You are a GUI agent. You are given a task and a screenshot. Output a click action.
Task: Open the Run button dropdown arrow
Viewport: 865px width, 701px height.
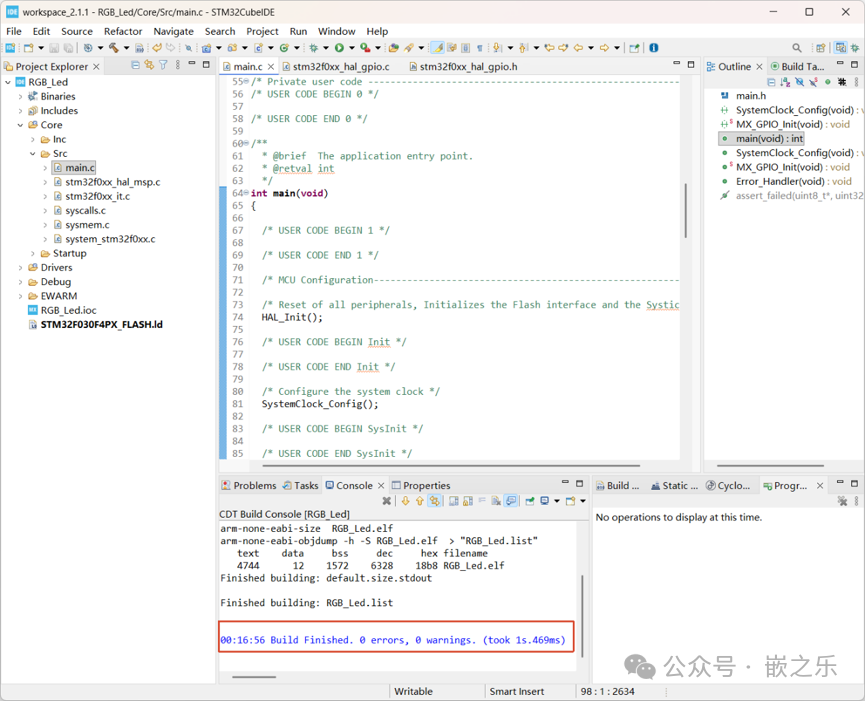tap(351, 47)
